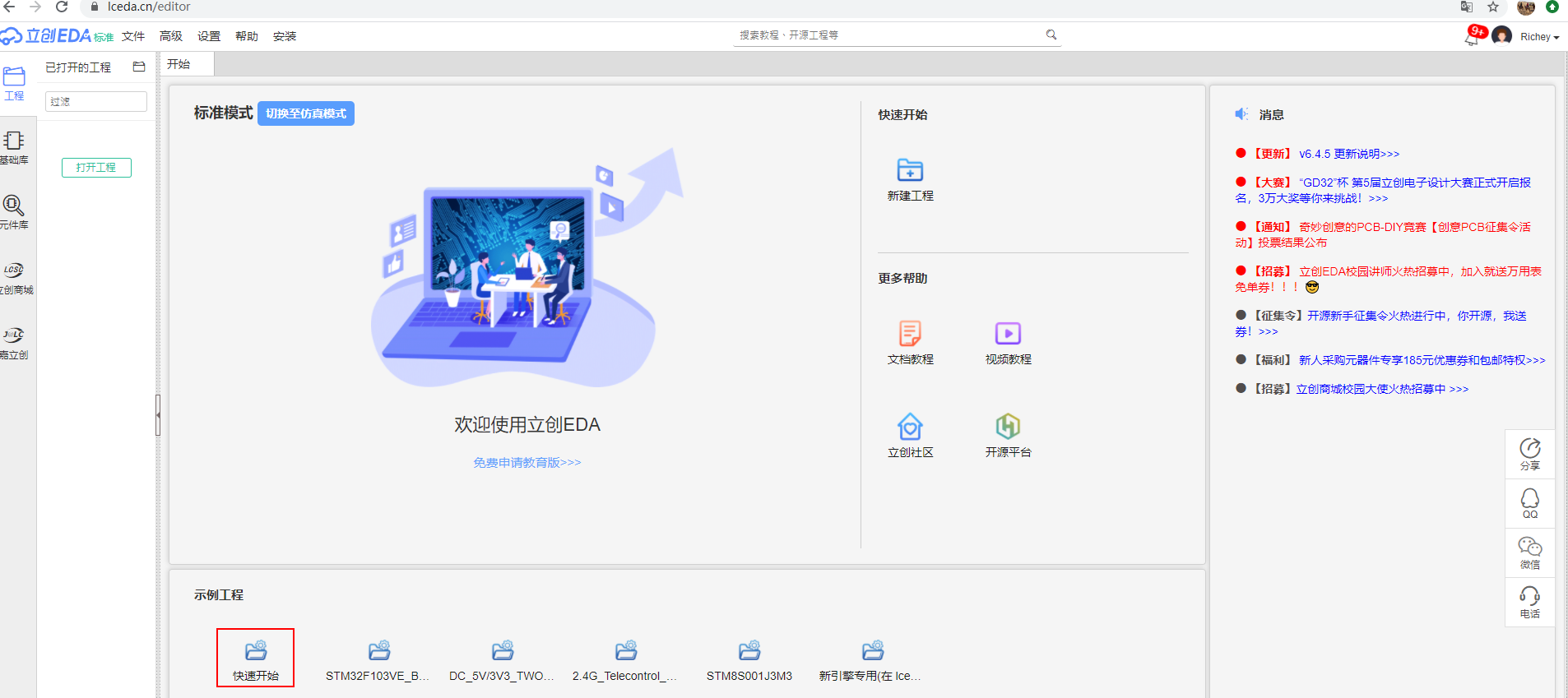The image size is (1568, 698).
Task: Open the Richey account dropdown
Action: coord(1539,37)
